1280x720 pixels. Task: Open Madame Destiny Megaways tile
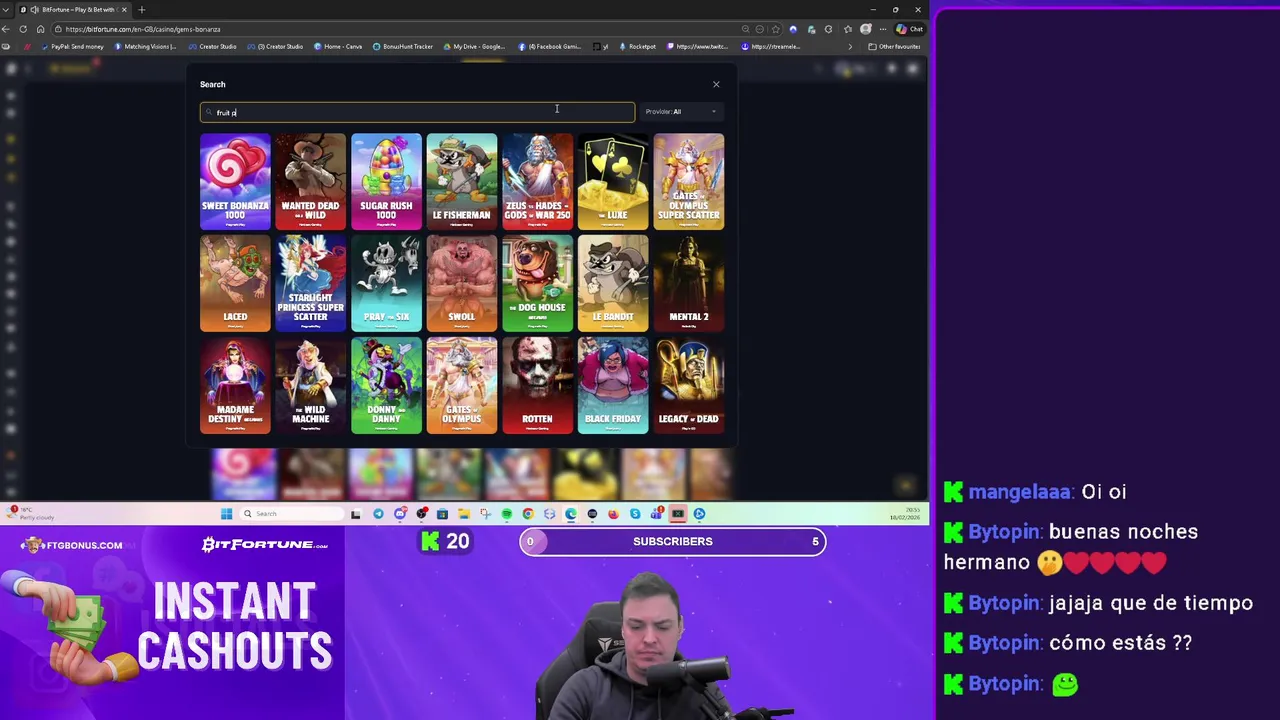point(235,386)
